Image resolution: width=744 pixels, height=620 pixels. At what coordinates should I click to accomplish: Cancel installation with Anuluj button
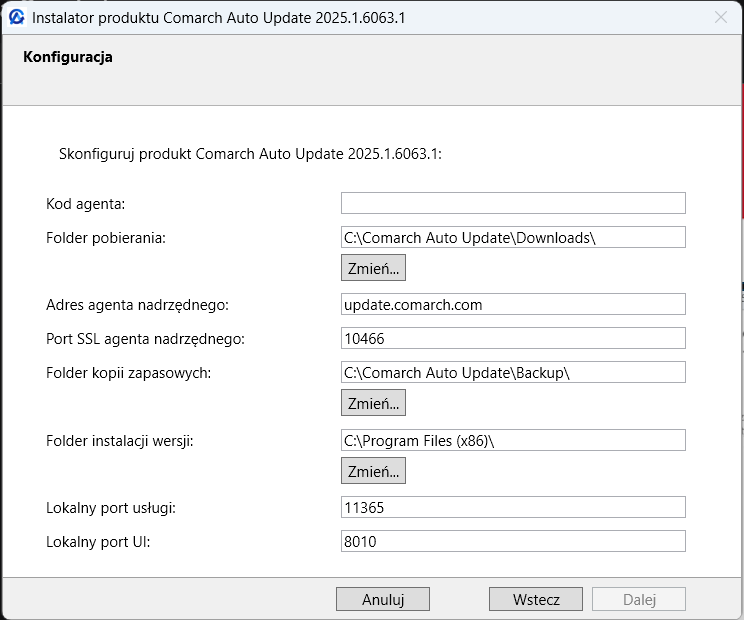pos(383,599)
